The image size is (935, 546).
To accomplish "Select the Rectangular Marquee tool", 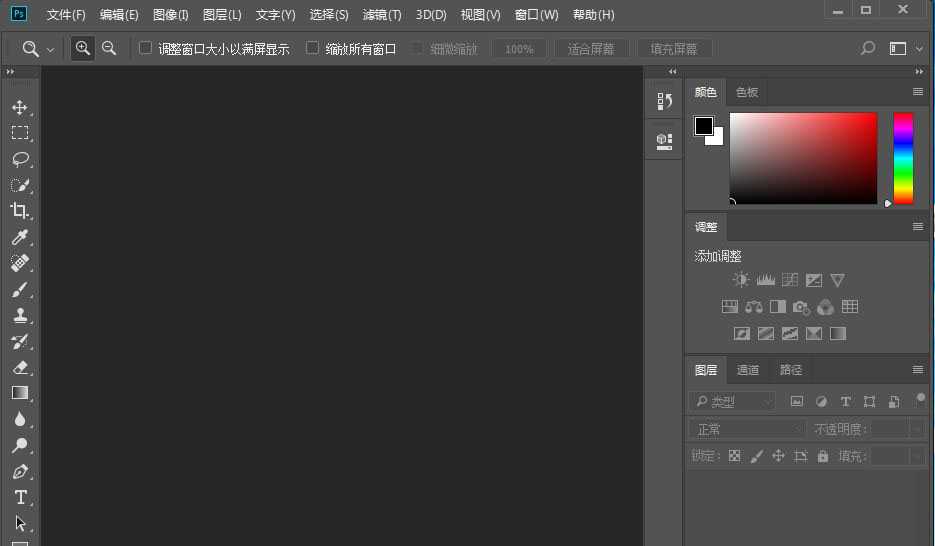I will [x=19, y=133].
